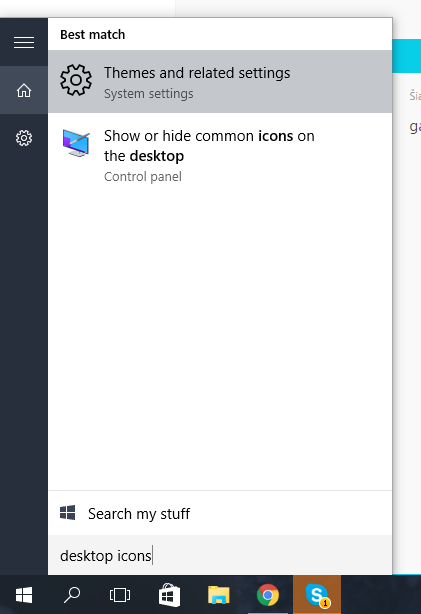Switch to Google Chrome on the taskbar
This screenshot has height=614, width=421.
pyautogui.click(x=268, y=595)
